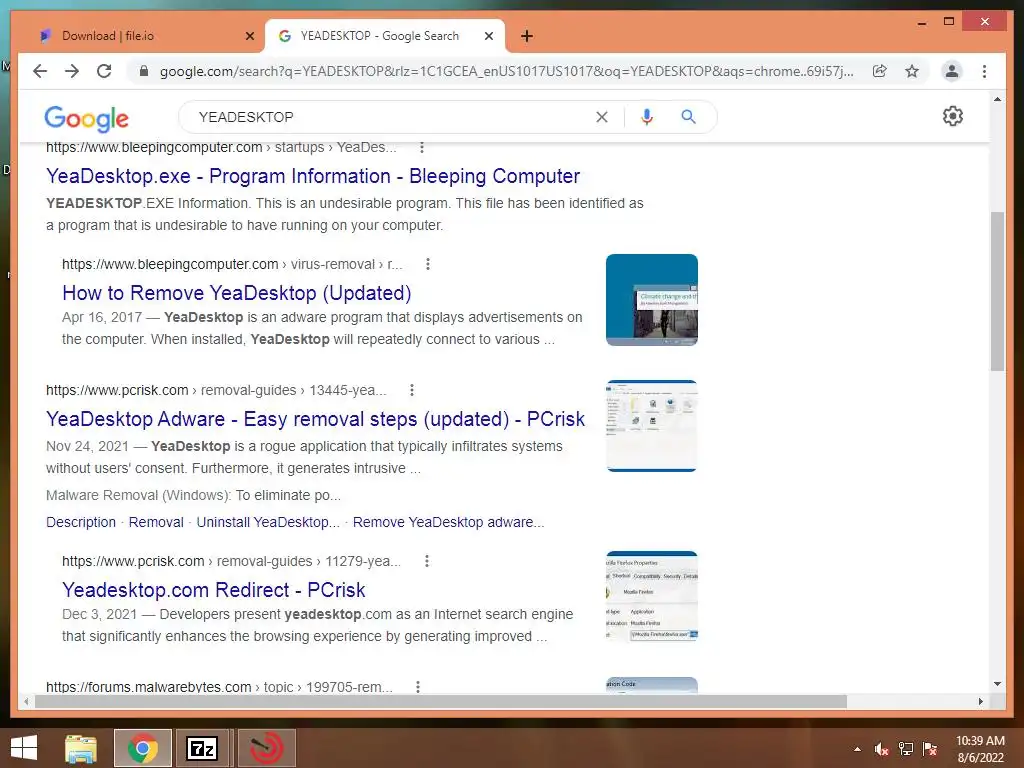Viewport: 1024px width, 768px height.
Task: Open Chrome from the taskbar
Action: click(x=142, y=748)
